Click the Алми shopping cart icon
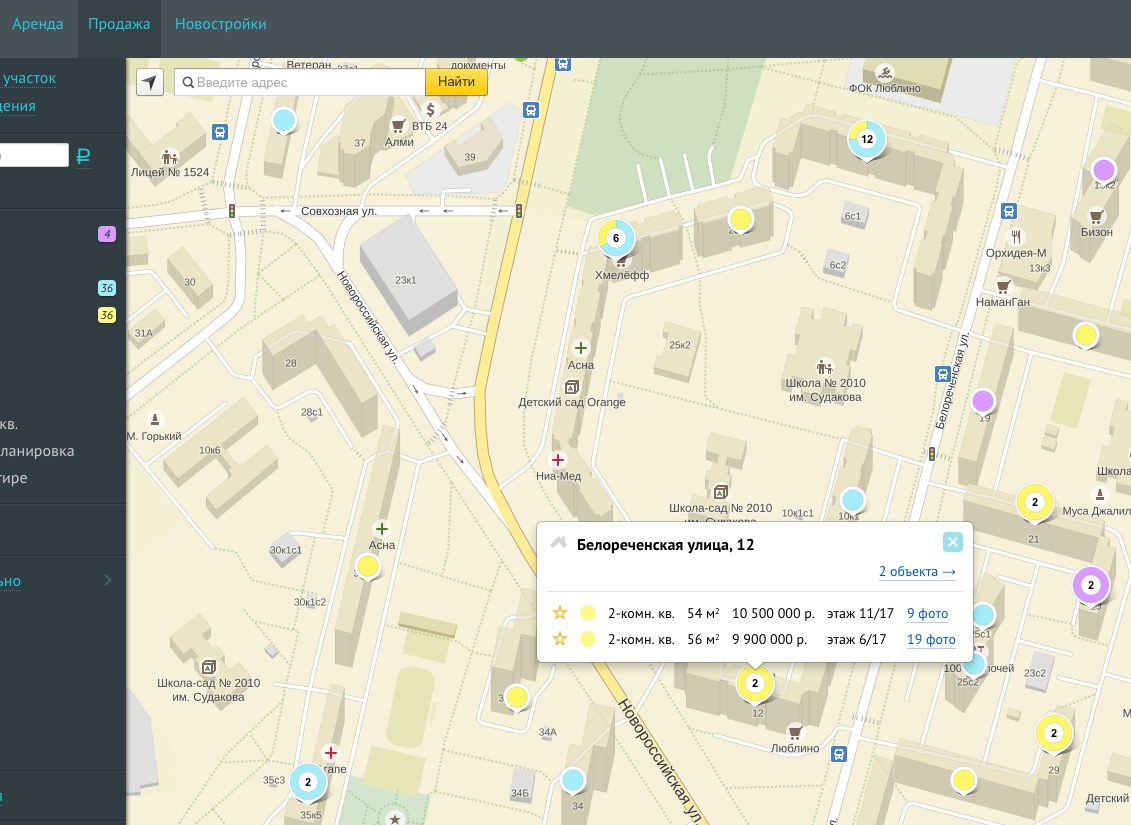 [398, 126]
